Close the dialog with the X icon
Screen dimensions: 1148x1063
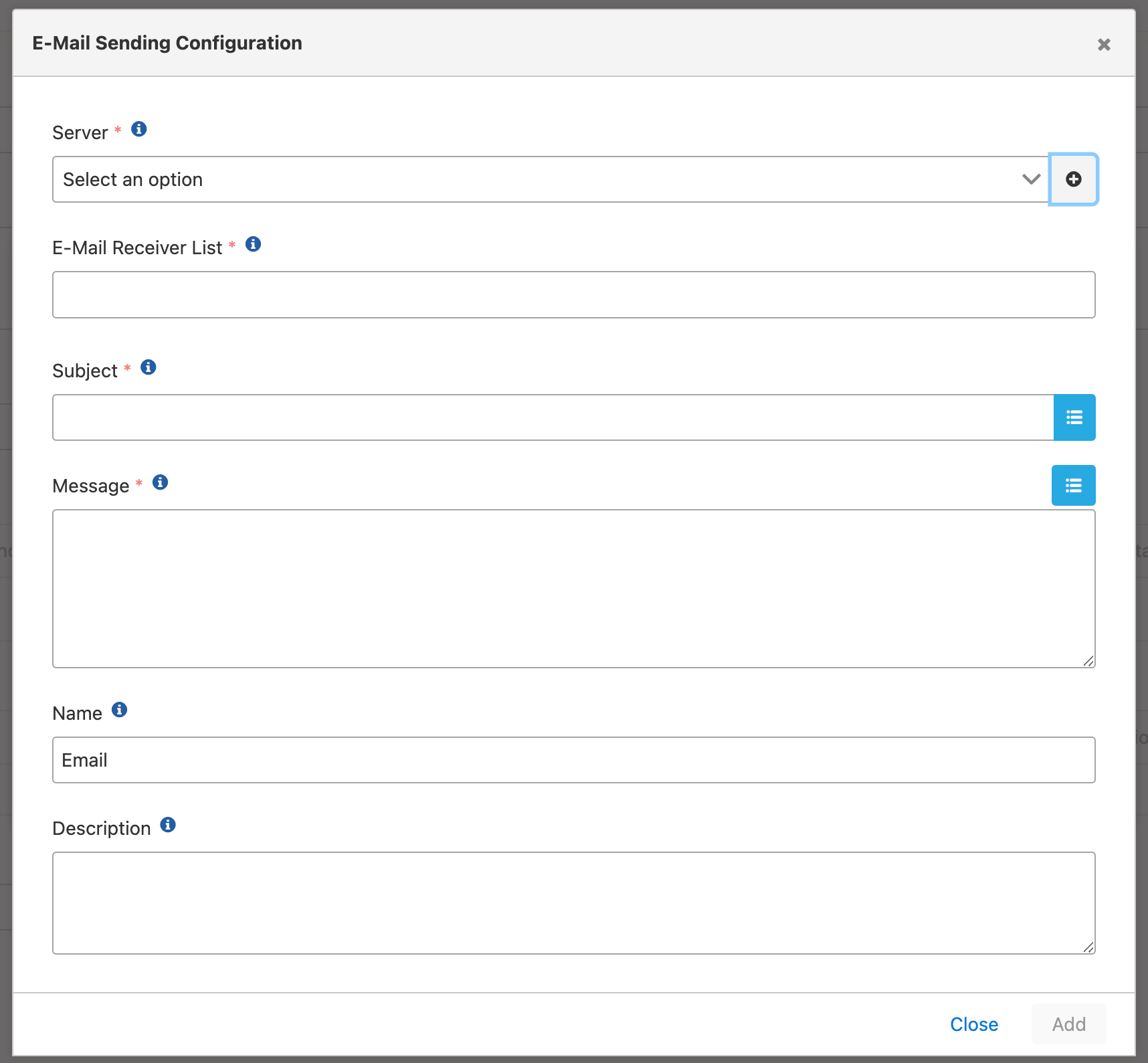[x=1104, y=44]
